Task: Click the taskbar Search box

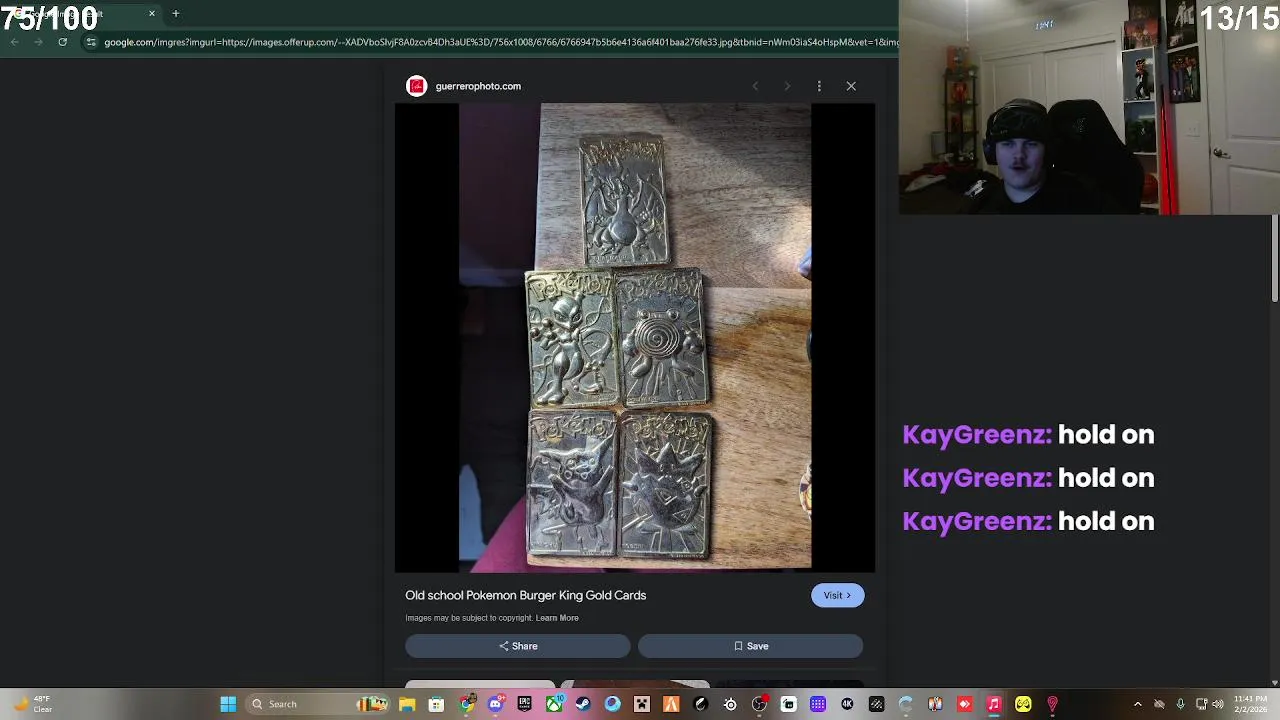Action: tap(318, 704)
